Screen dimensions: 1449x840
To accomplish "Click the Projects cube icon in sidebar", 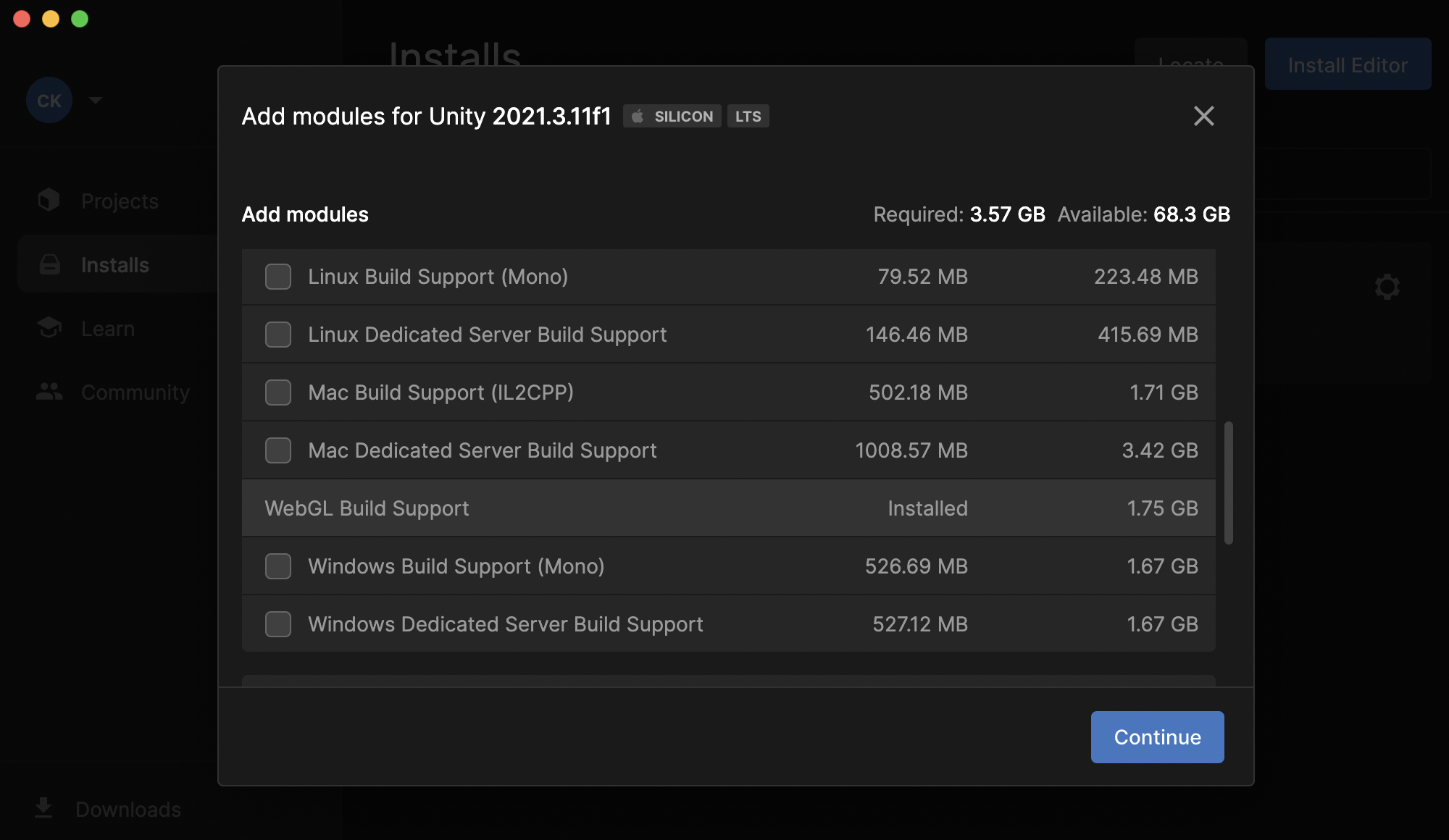I will (x=49, y=200).
